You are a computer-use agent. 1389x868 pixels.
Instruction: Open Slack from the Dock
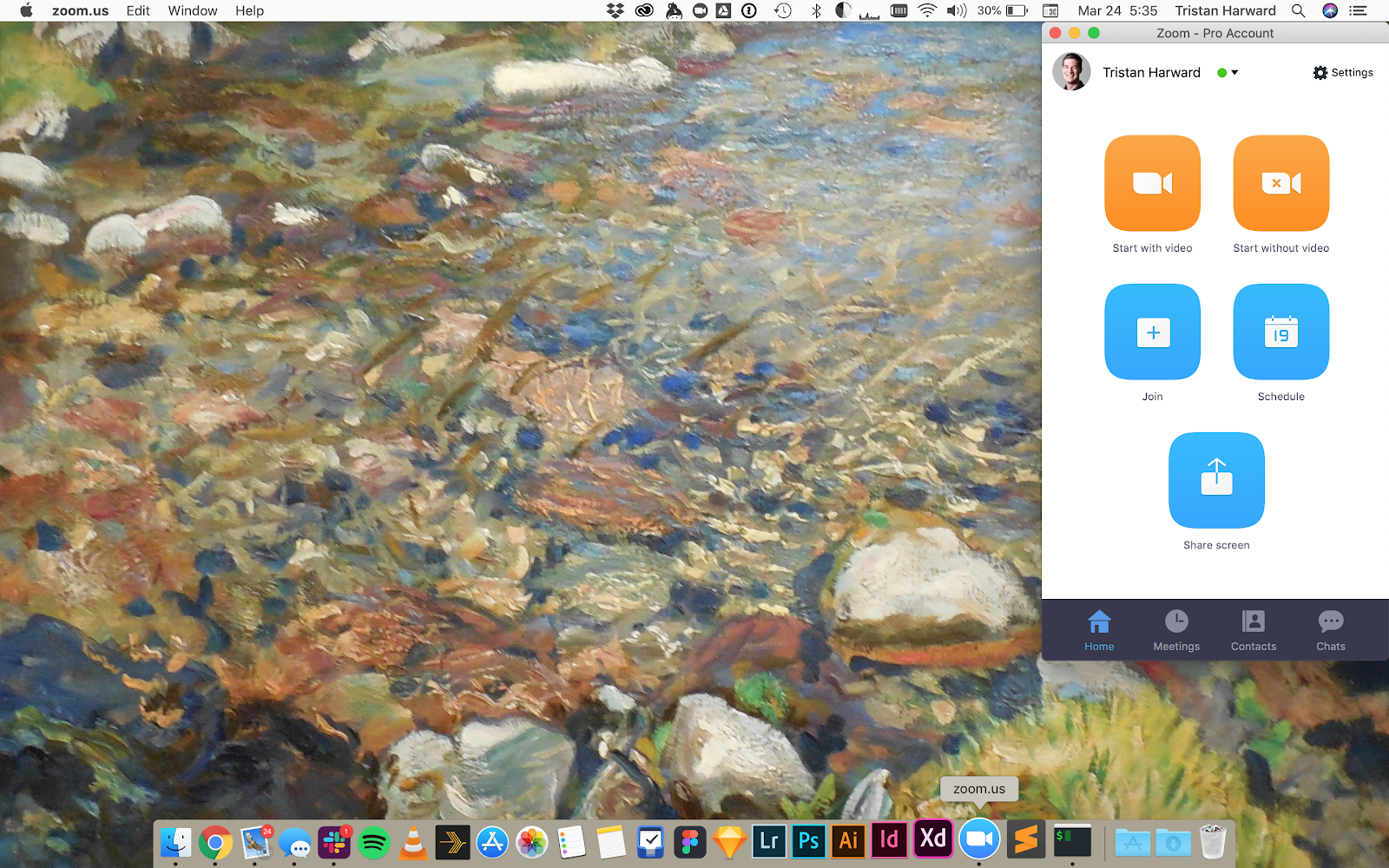(333, 842)
